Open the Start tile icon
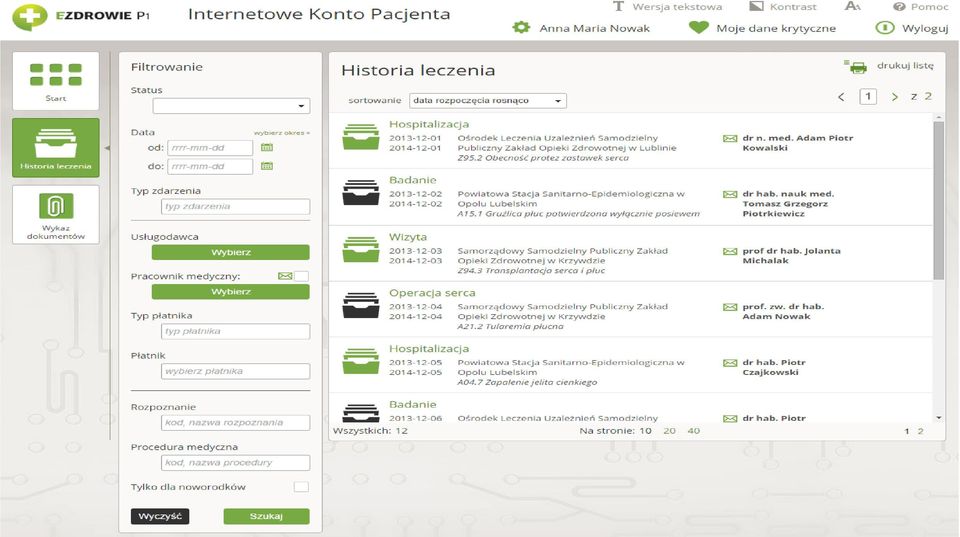The image size is (960, 537). (56, 75)
